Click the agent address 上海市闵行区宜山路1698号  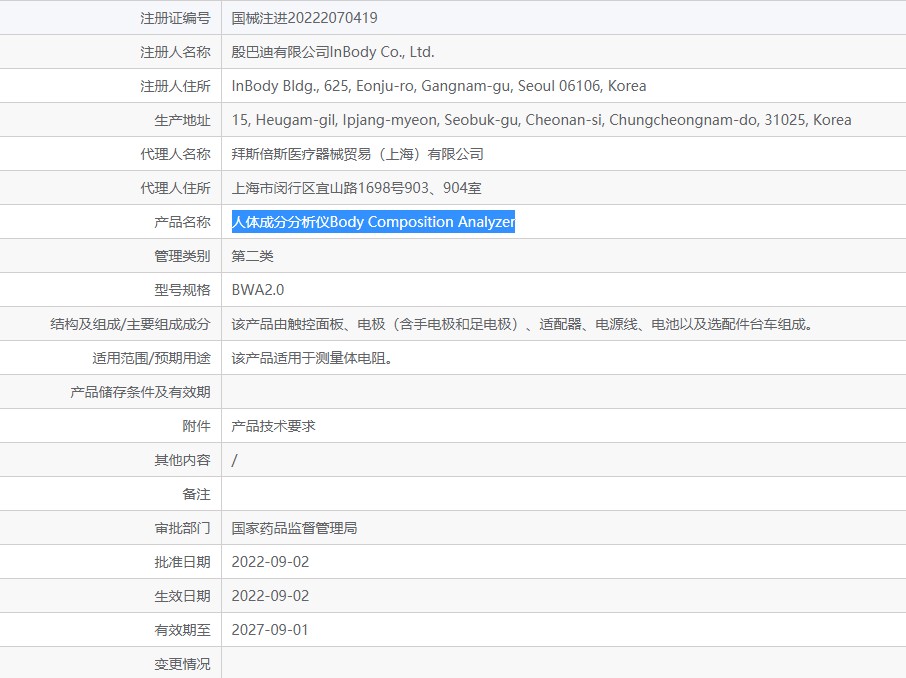point(356,188)
